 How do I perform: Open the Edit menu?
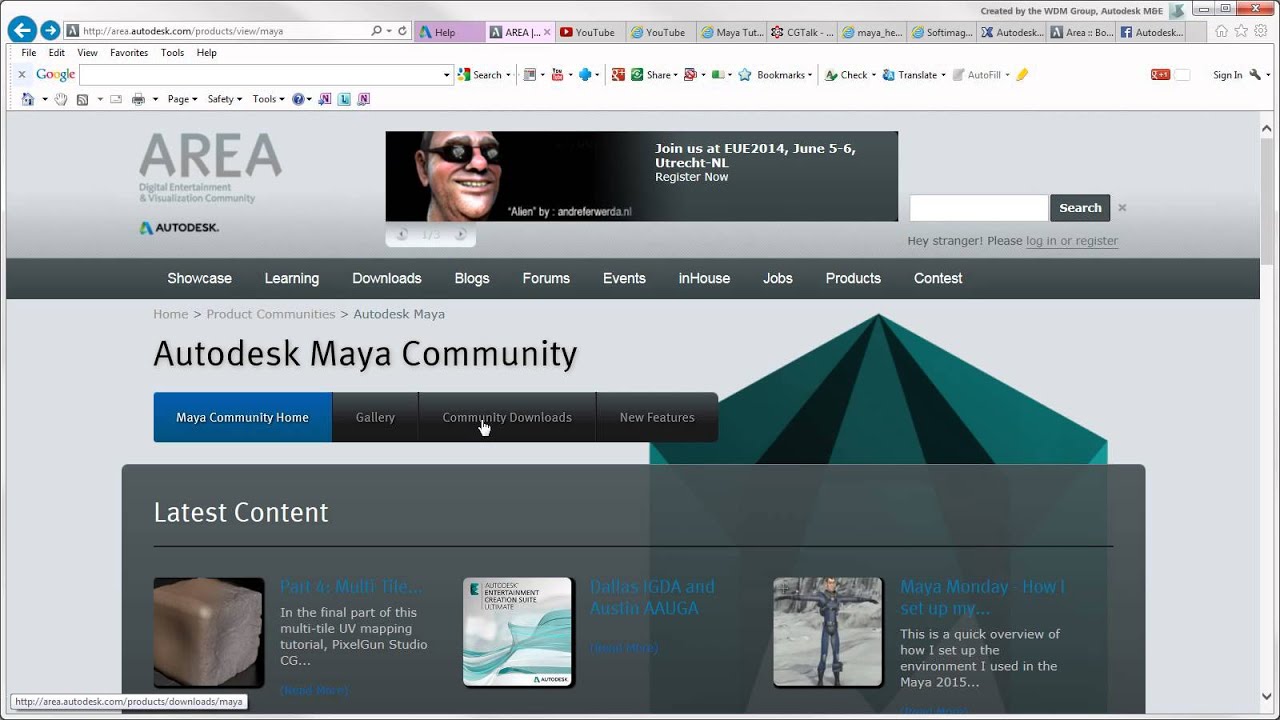(x=57, y=53)
